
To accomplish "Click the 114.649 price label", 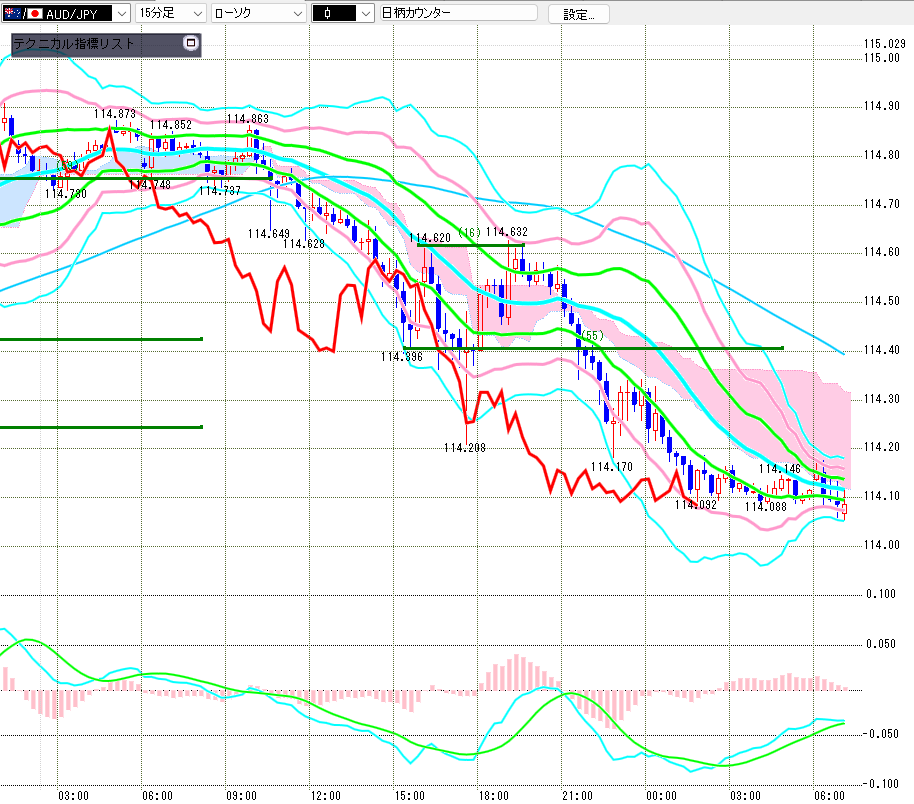I will pyautogui.click(x=269, y=234).
